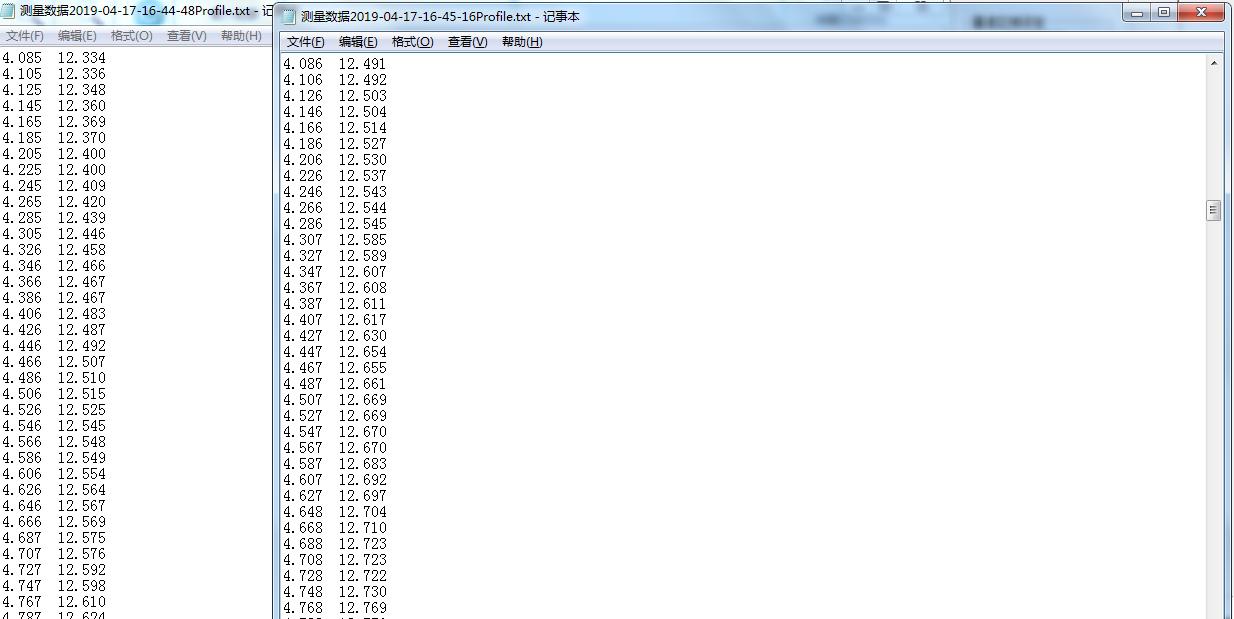This screenshot has height=619, width=1234.
Task: Open the 文件(F) menu in the front Notepad
Action: [x=305, y=42]
